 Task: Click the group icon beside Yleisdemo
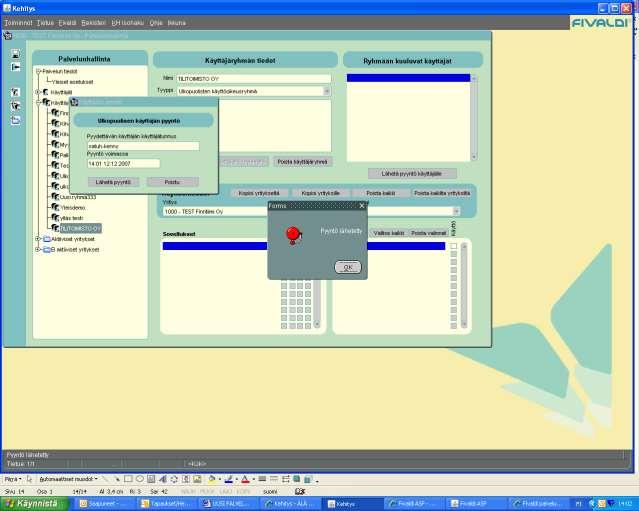click(x=55, y=207)
